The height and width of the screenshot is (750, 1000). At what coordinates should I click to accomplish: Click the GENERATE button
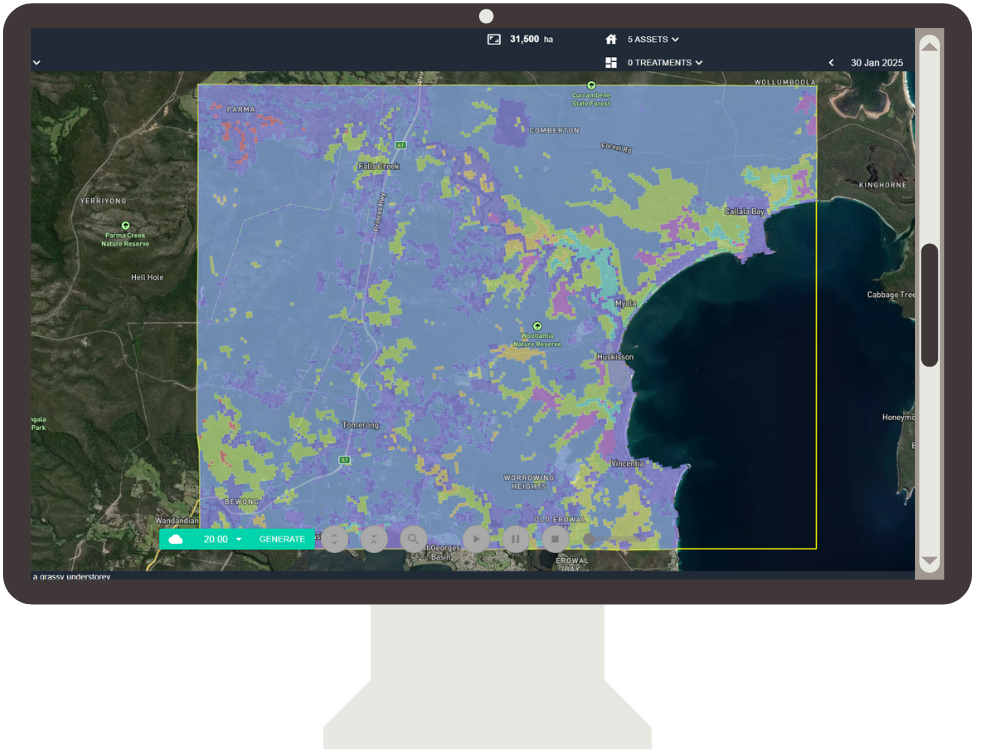(282, 540)
